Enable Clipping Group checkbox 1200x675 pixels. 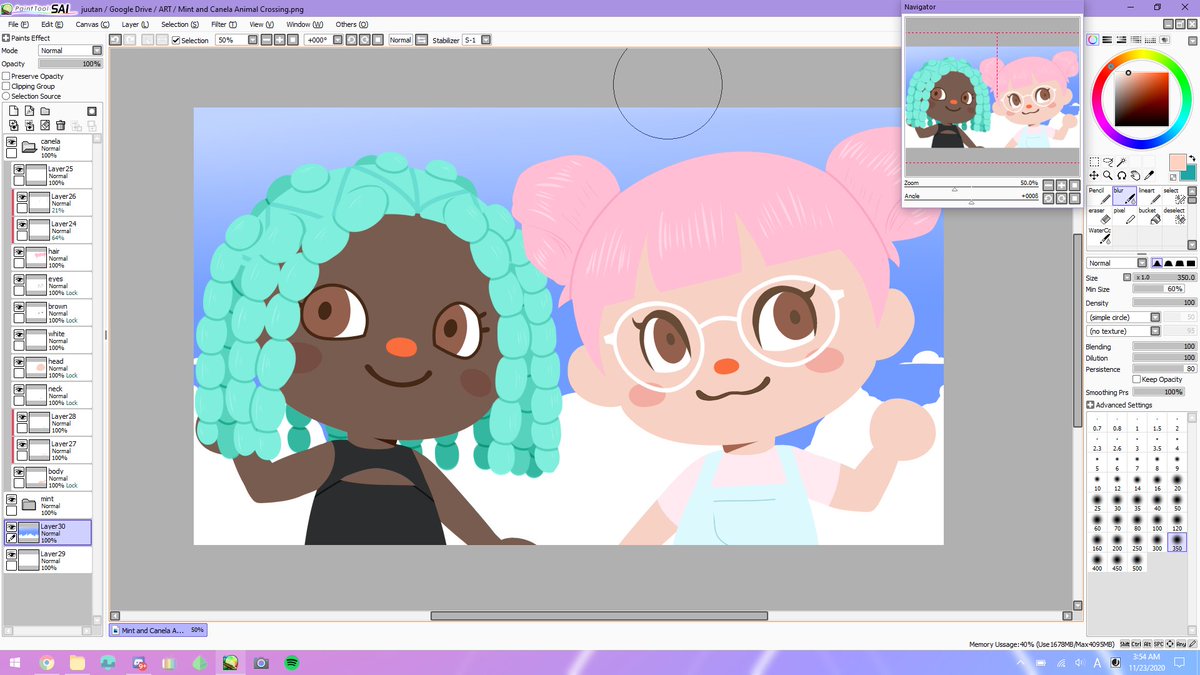click(6, 86)
